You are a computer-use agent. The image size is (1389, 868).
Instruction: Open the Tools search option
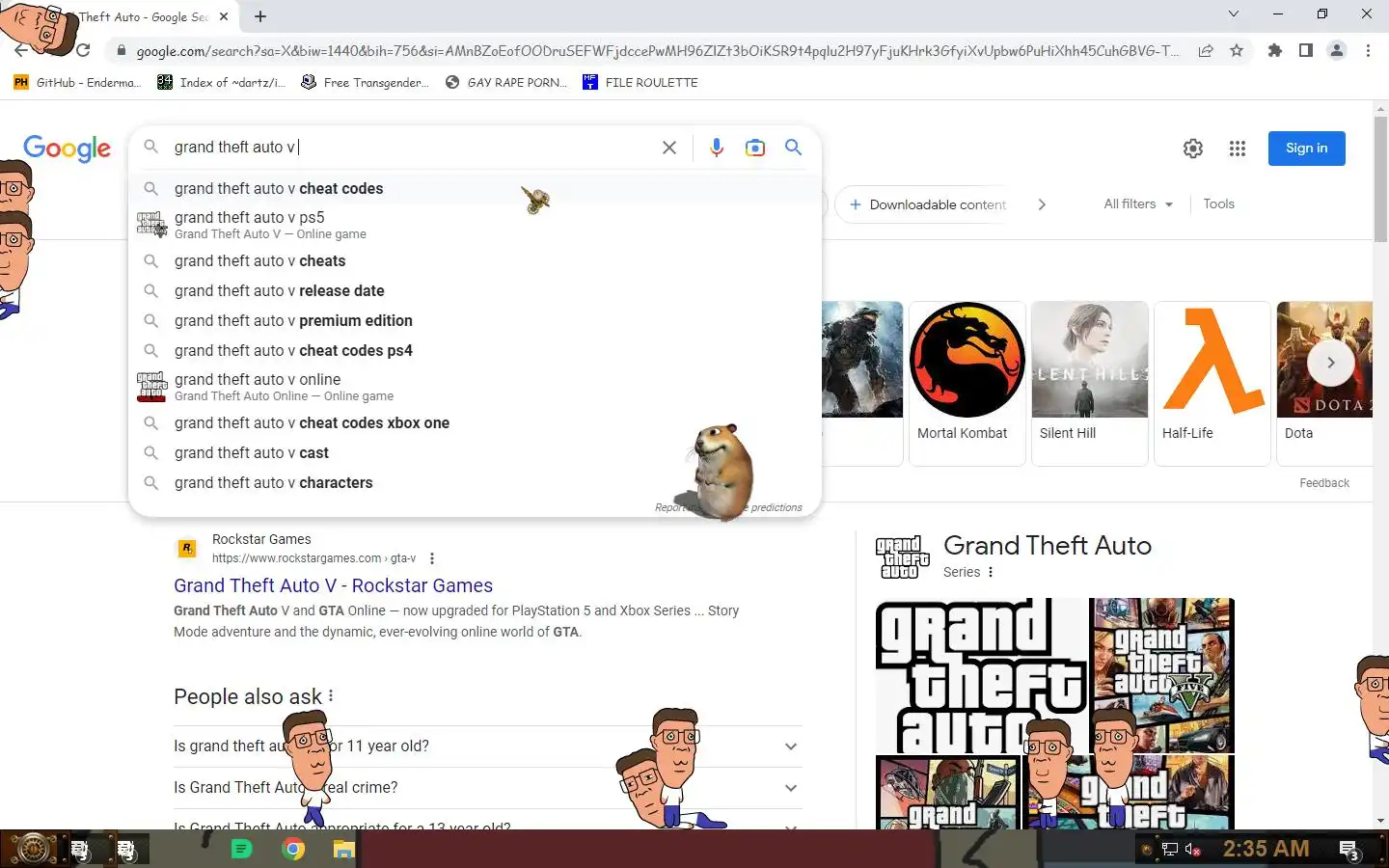click(x=1218, y=203)
